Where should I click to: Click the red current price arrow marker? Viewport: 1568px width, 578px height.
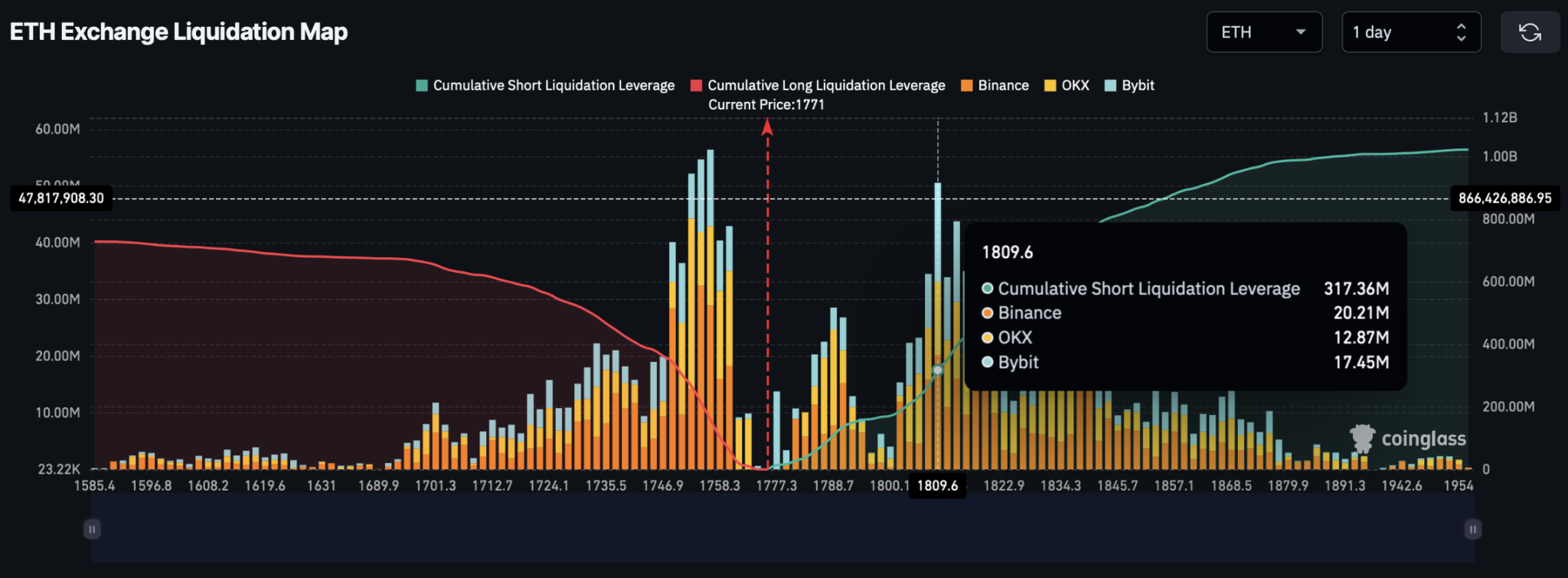[767, 128]
